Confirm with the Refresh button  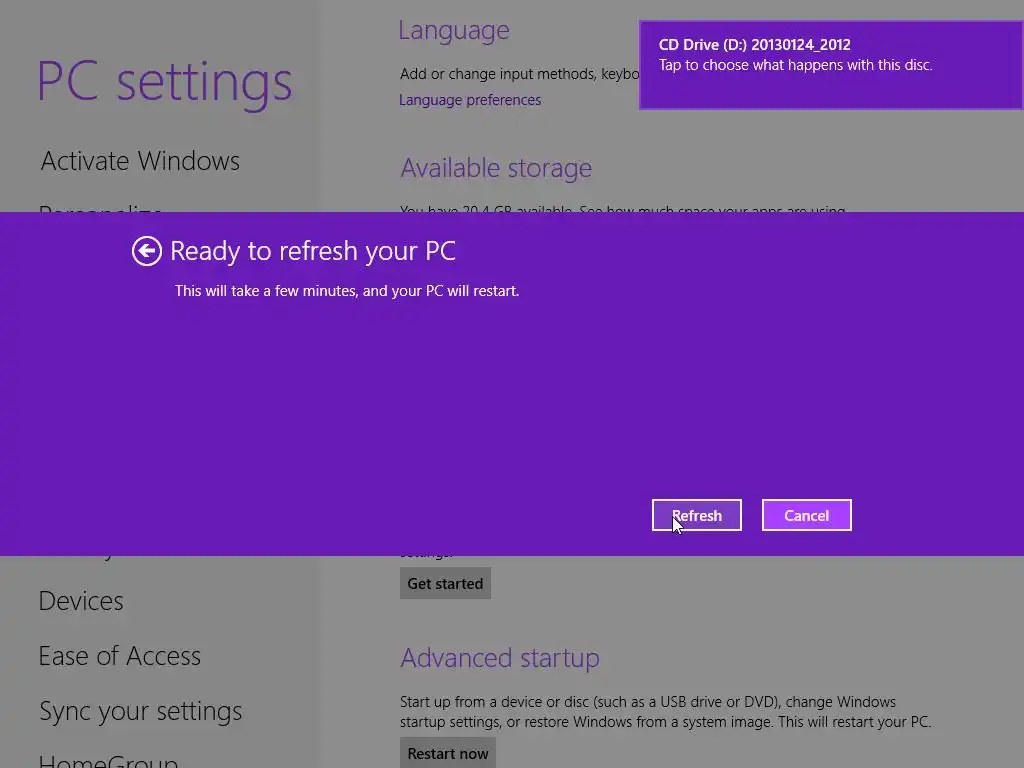(696, 515)
